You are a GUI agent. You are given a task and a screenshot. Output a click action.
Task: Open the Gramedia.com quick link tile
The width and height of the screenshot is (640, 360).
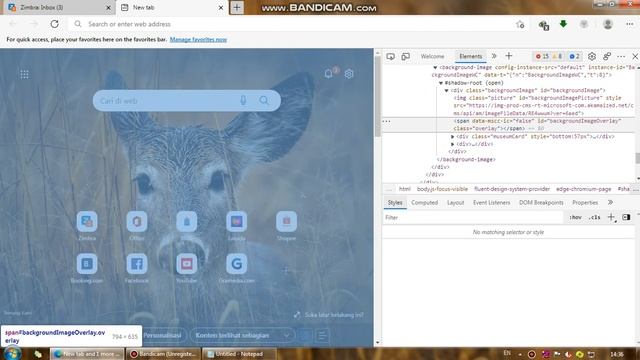point(237,264)
